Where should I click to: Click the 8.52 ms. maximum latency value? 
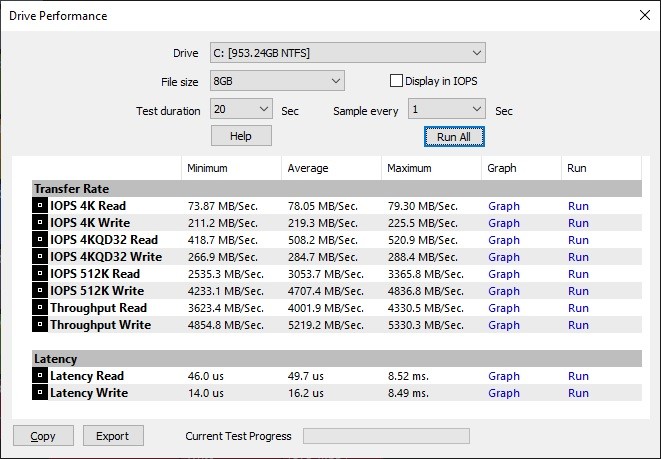click(408, 376)
